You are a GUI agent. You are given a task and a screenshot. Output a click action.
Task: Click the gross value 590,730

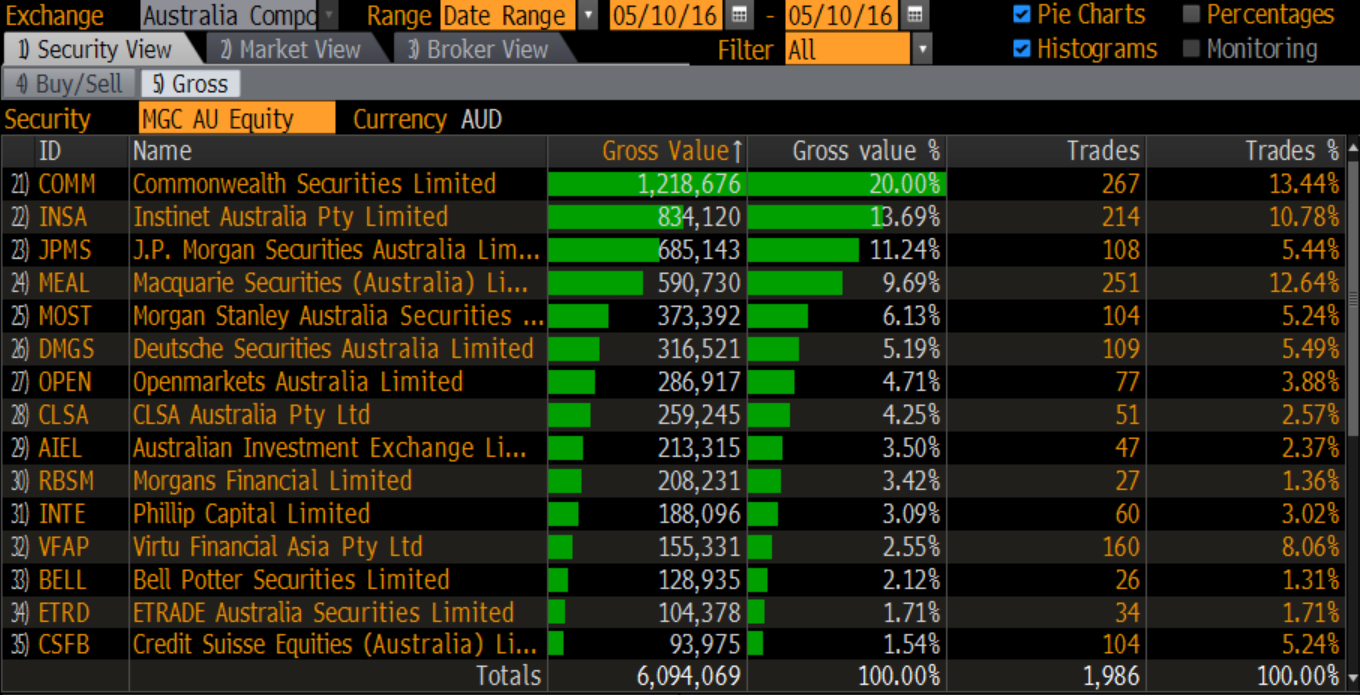click(699, 283)
